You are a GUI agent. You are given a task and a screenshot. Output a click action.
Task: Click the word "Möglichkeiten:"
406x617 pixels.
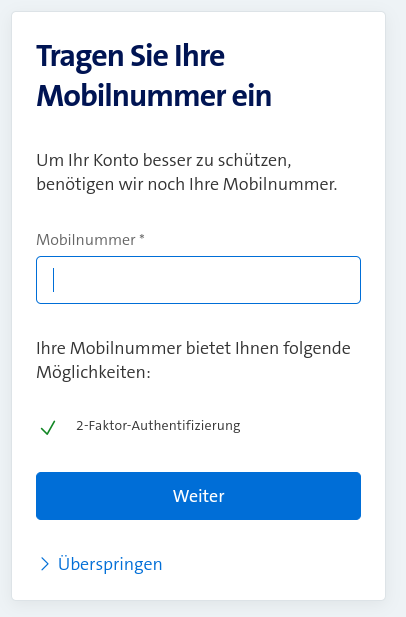94,372
